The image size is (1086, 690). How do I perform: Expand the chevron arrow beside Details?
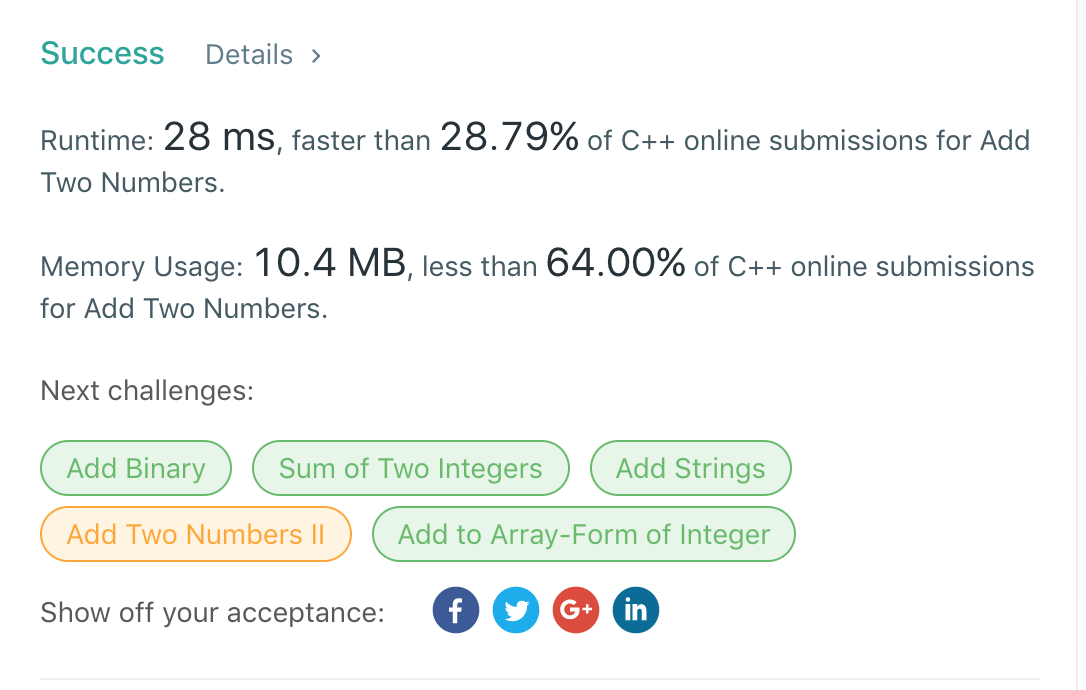(316, 55)
